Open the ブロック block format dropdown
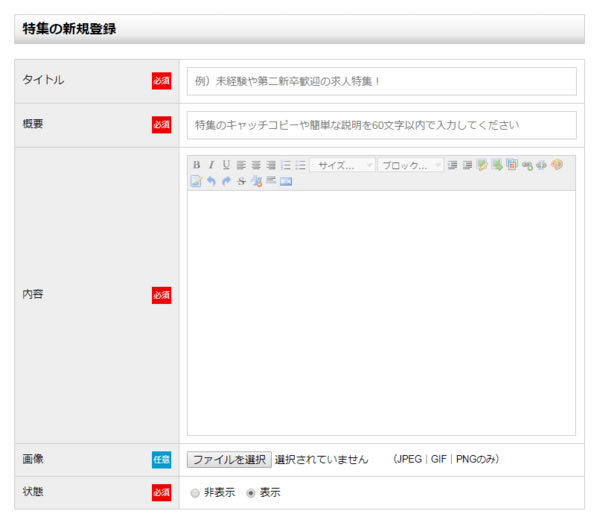This screenshot has width=600, height=523. (x=411, y=165)
